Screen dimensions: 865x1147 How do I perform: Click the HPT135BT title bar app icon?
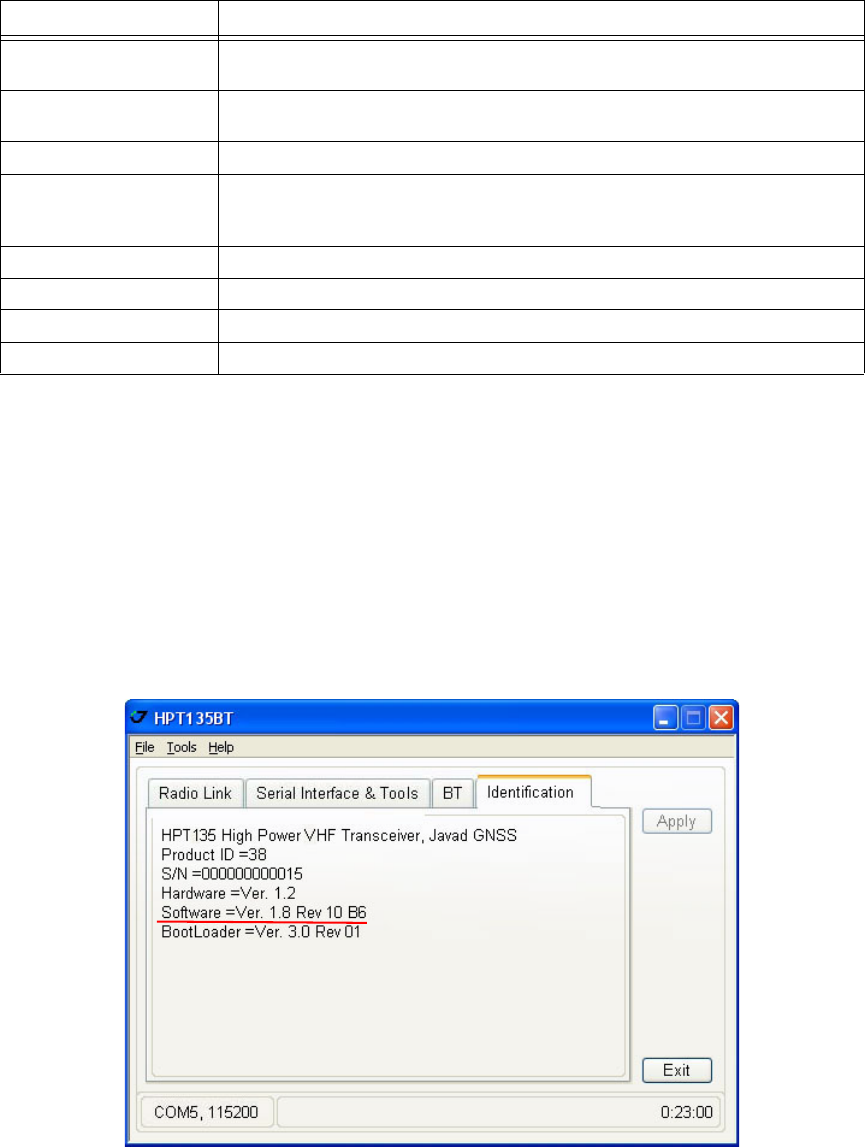pos(139,717)
